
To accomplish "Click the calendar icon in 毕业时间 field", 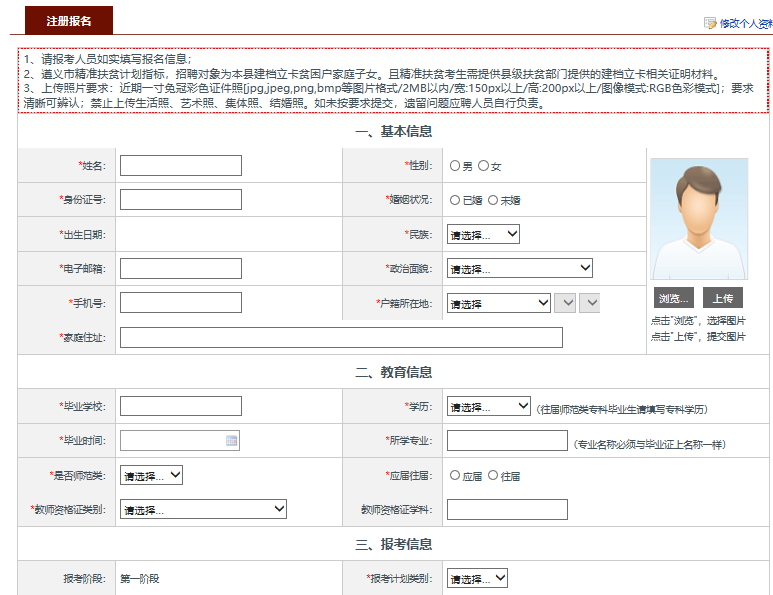I will point(231,440).
